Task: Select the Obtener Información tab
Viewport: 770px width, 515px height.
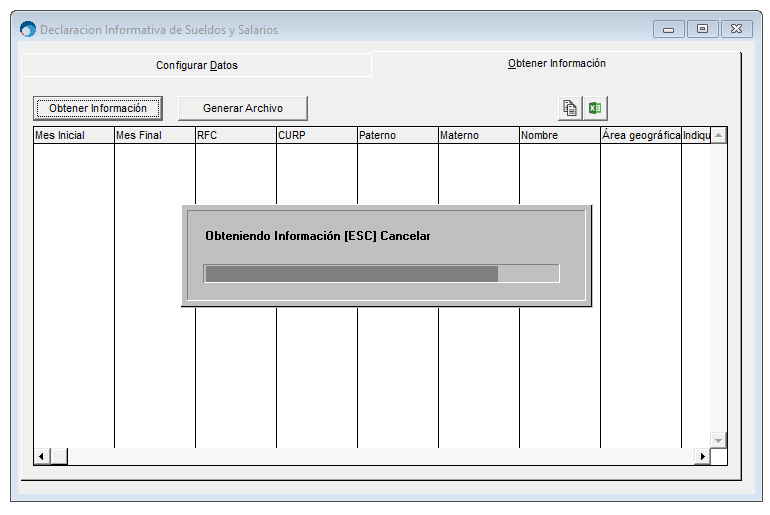Action: [x=556, y=63]
